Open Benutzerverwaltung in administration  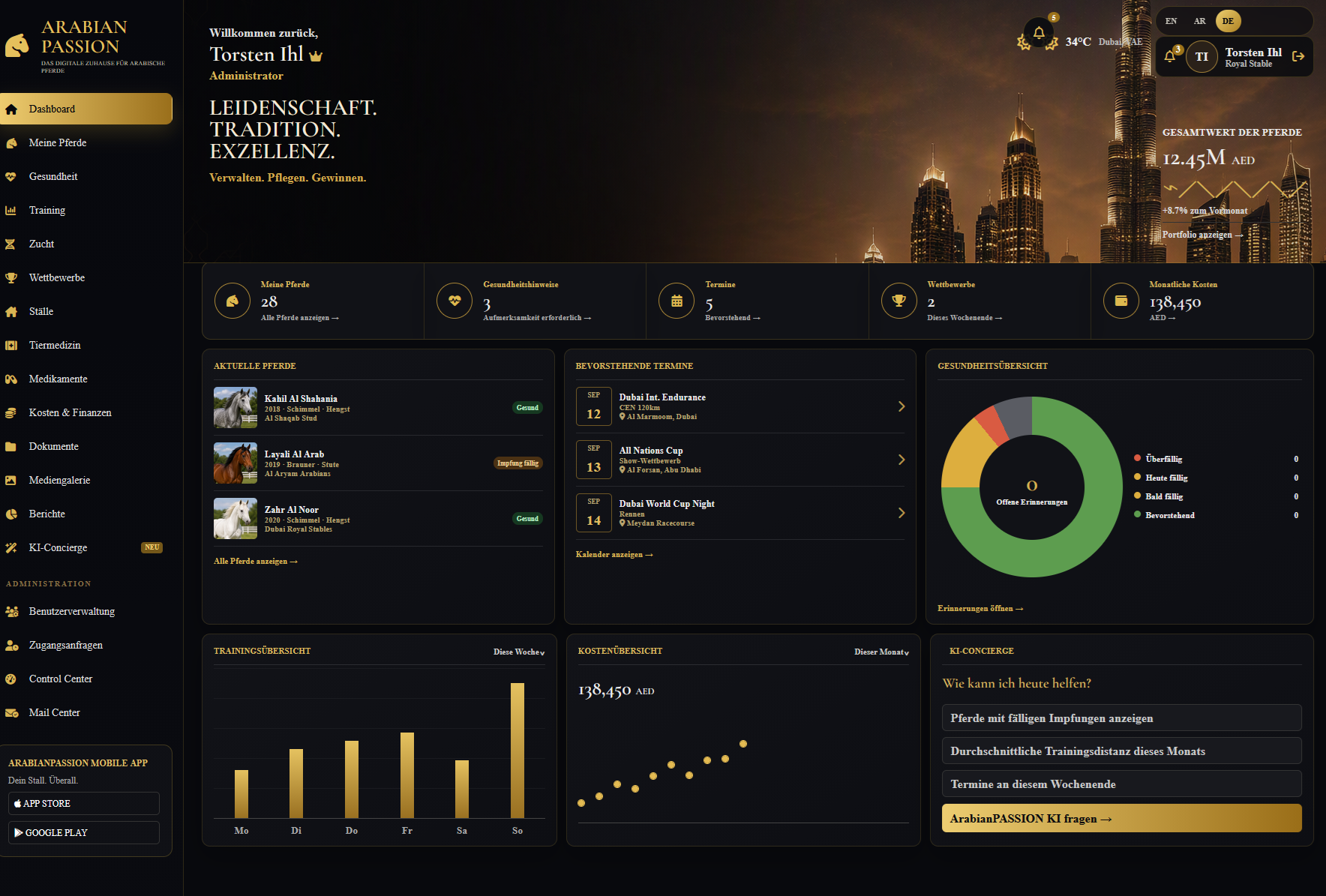pyautogui.click(x=86, y=611)
